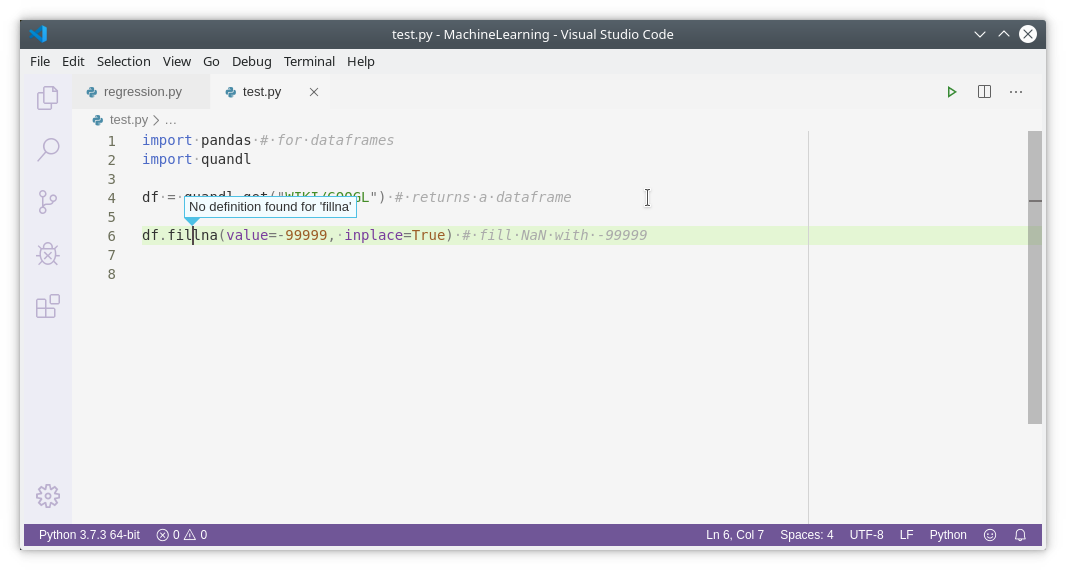Click the value -99999 on line 6

click(302, 235)
